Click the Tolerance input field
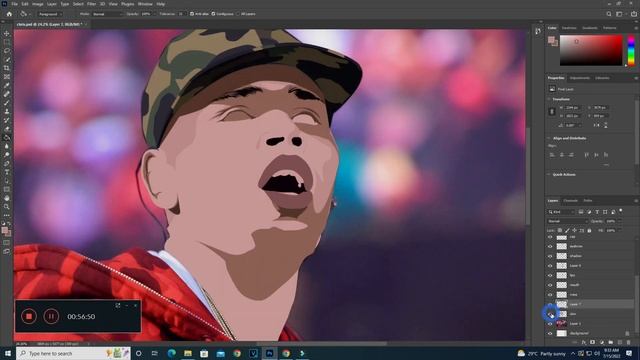This screenshot has width=640, height=360. [x=180, y=14]
